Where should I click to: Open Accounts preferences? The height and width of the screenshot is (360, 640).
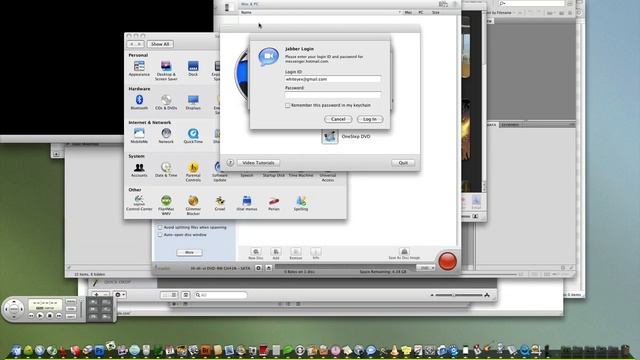139,169
